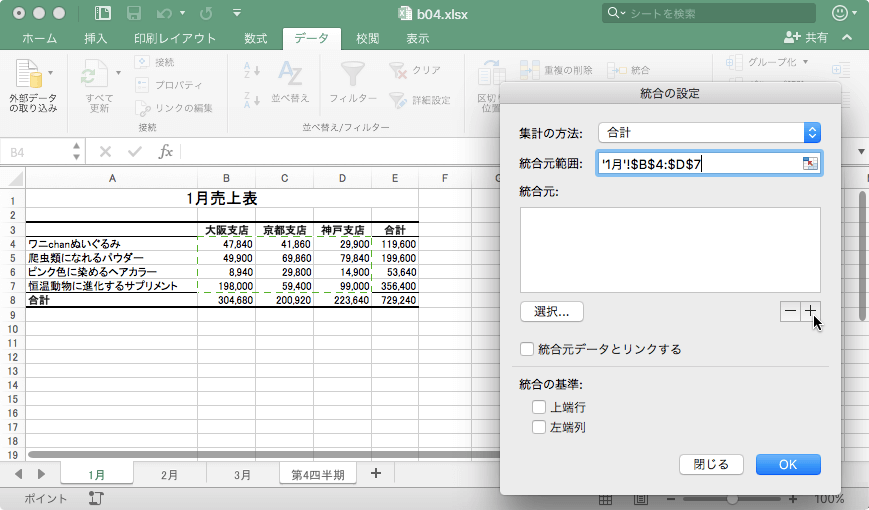Sort descending with the Z-A icon

[x=252, y=100]
